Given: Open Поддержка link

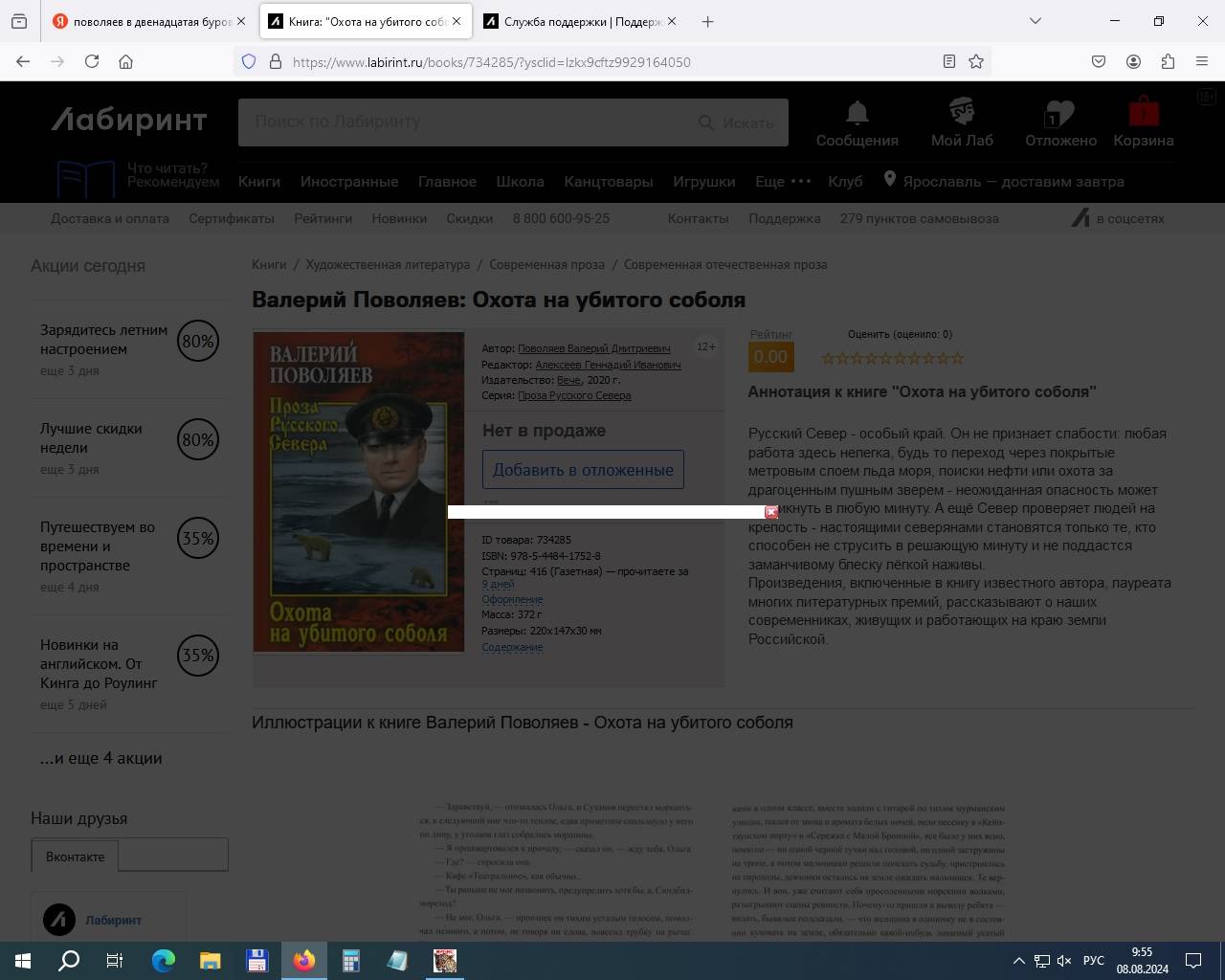Looking at the screenshot, I should point(785,218).
